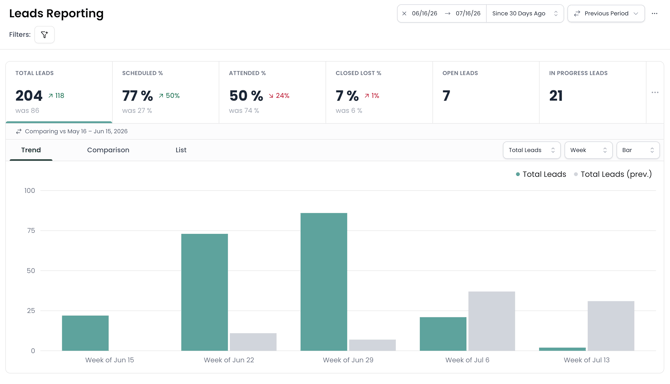
Task: Click the 'was 86' comparison text
Action: pos(27,111)
